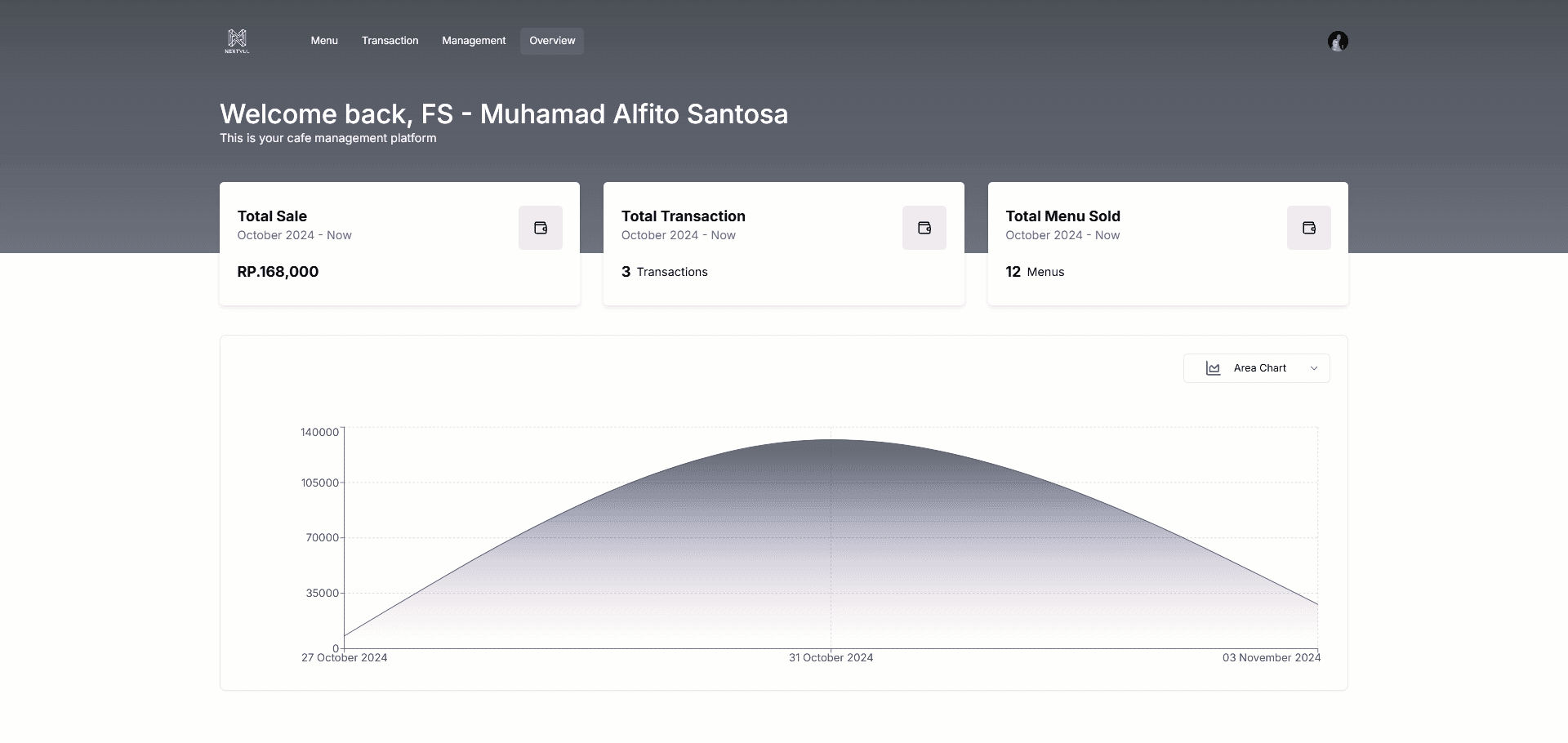Screen dimensions: 1568x743
Task: Click the Nextvul logo icon
Action: [237, 41]
